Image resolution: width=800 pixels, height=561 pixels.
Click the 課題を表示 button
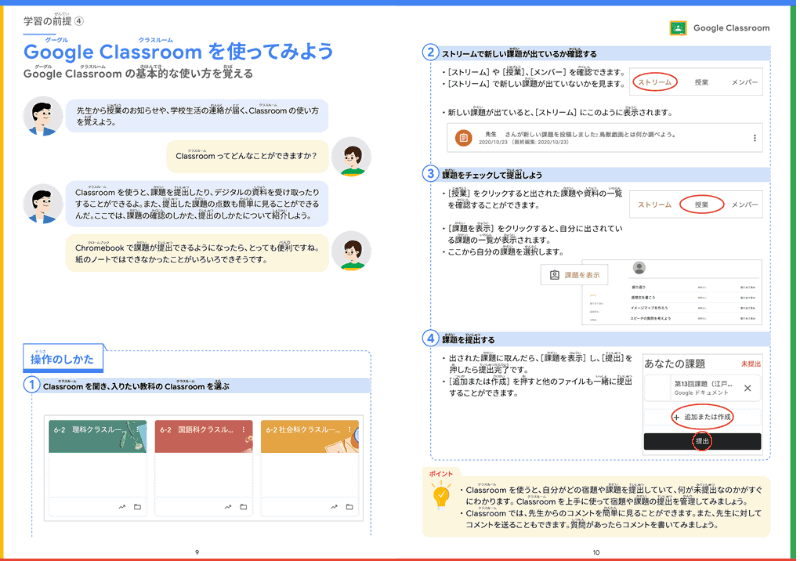[x=574, y=275]
